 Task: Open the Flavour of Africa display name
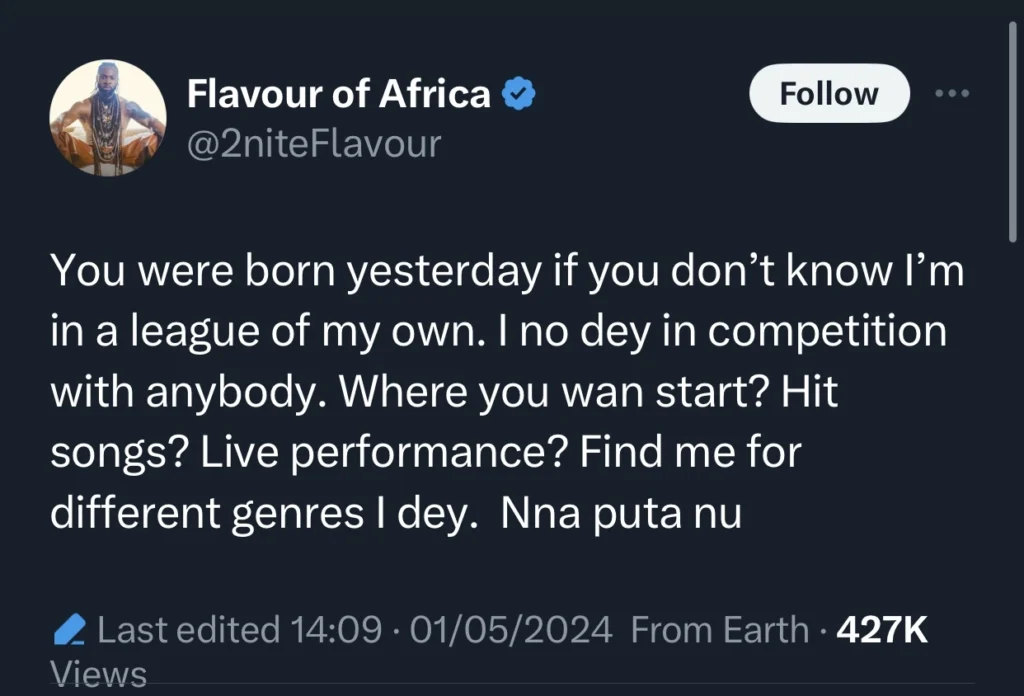(339, 95)
